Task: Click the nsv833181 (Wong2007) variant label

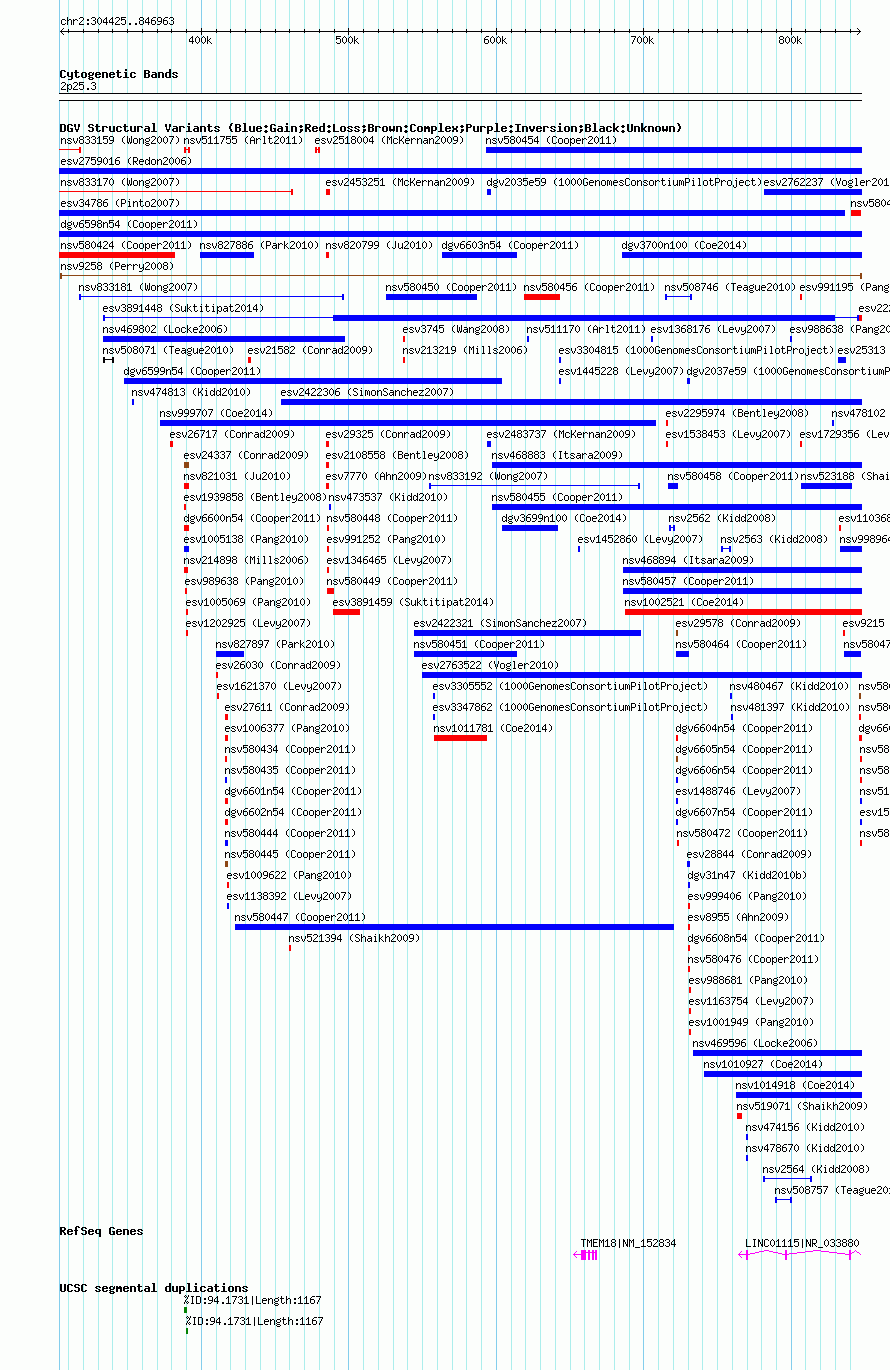Action: [x=139, y=287]
